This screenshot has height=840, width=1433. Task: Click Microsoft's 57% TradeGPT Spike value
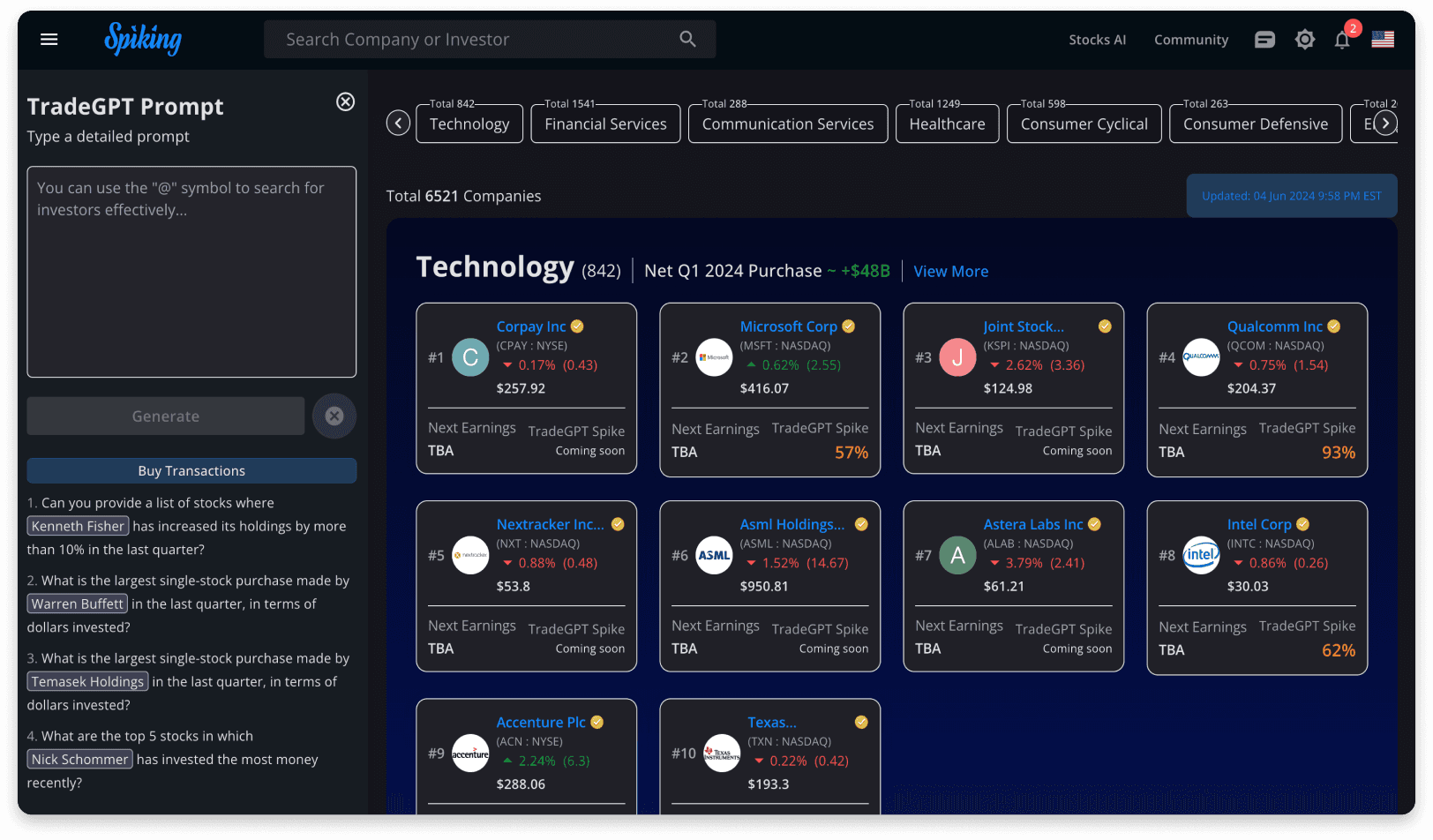coord(852,453)
